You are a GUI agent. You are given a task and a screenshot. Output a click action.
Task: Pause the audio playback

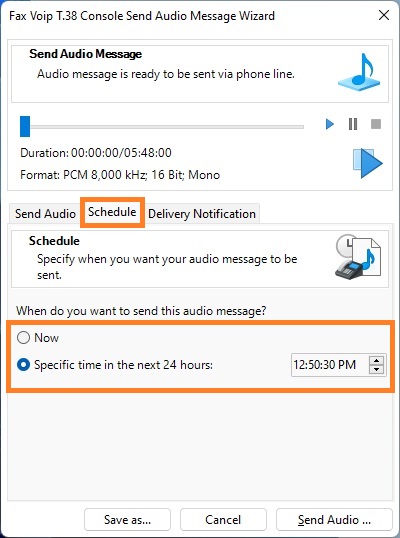(x=353, y=124)
